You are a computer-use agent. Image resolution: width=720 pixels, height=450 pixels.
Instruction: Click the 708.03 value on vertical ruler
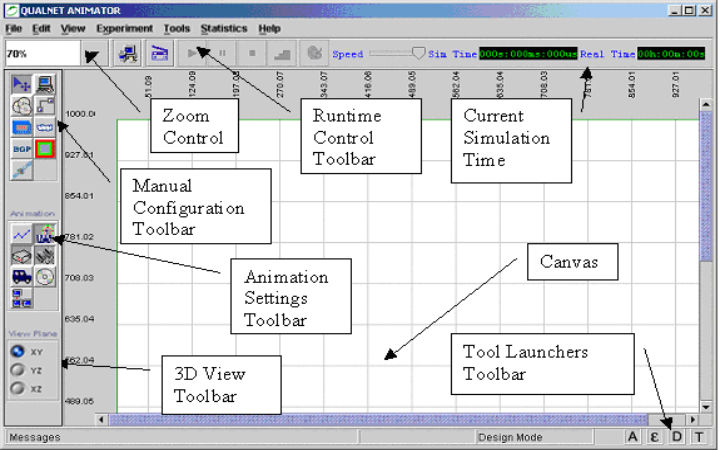point(79,277)
